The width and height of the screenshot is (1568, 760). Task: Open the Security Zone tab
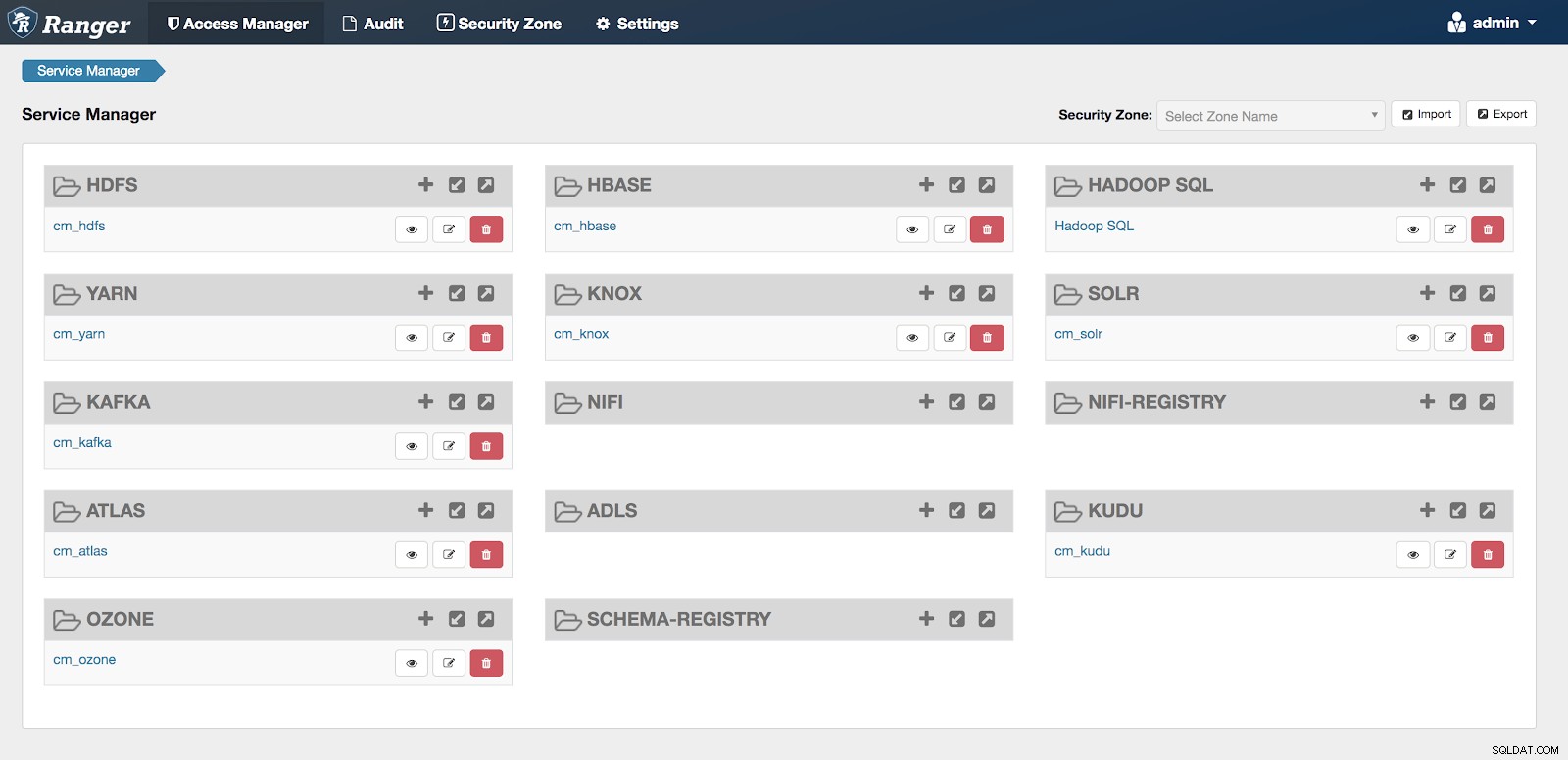click(499, 24)
